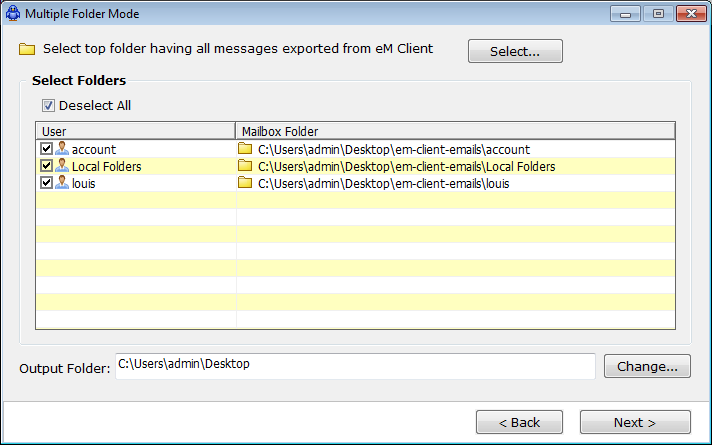
Task: Uncheck the account user checkbox
Action: pyautogui.click(x=46, y=148)
